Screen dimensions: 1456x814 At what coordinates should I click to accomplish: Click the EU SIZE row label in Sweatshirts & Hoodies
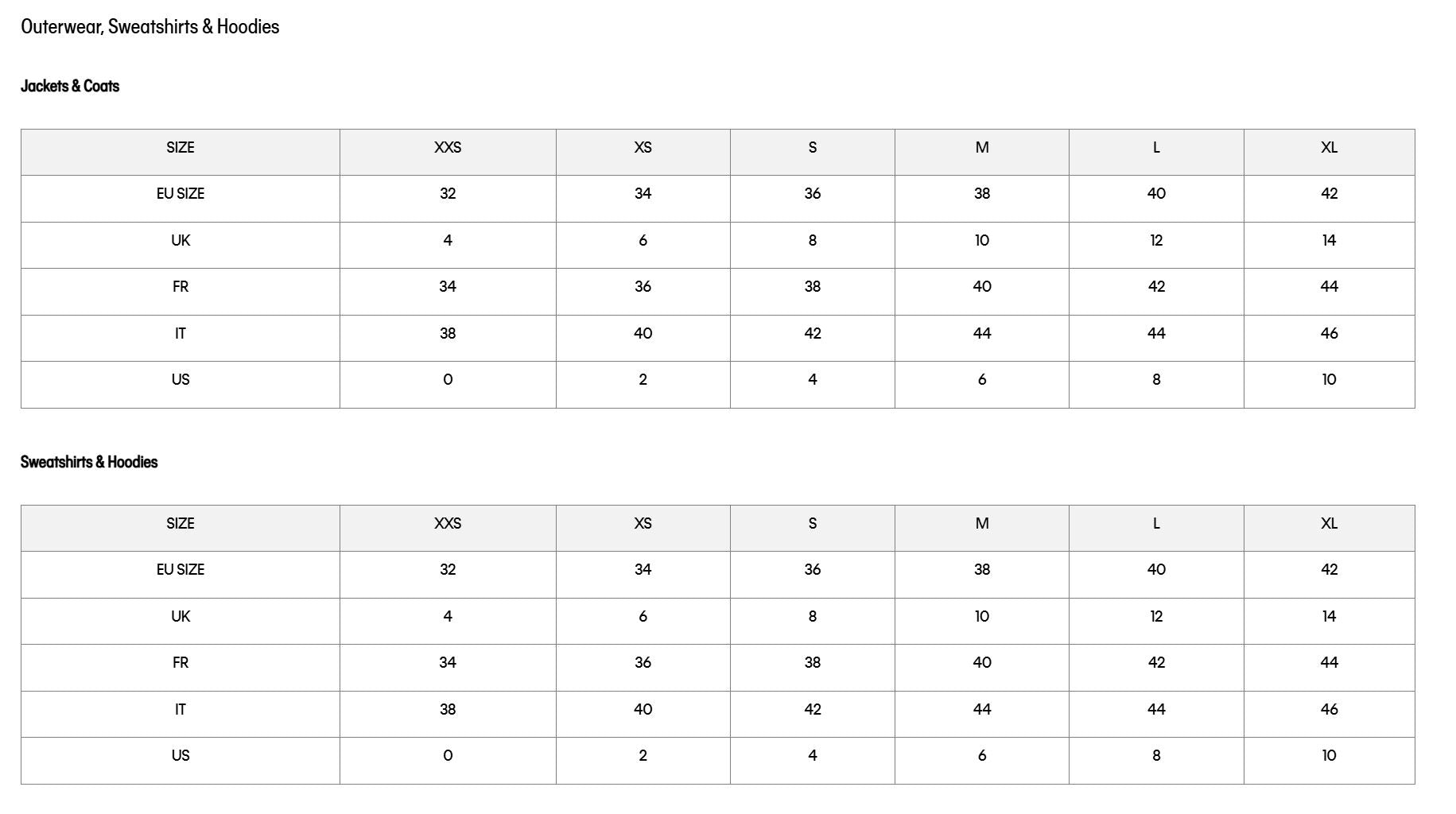181,570
